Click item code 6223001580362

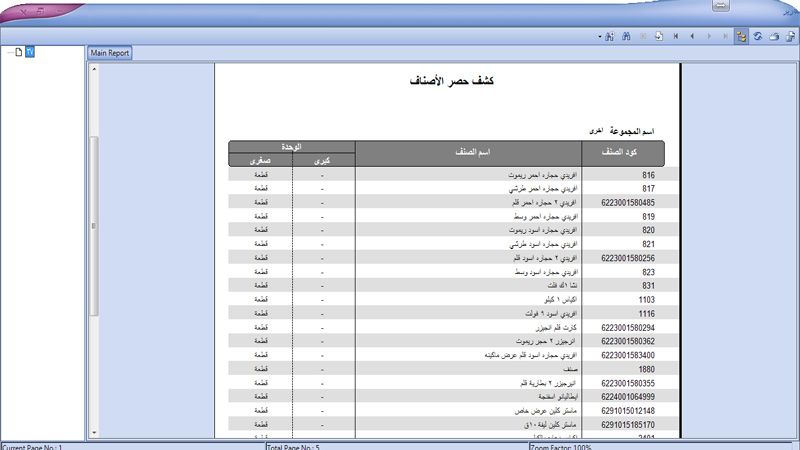[x=628, y=341]
